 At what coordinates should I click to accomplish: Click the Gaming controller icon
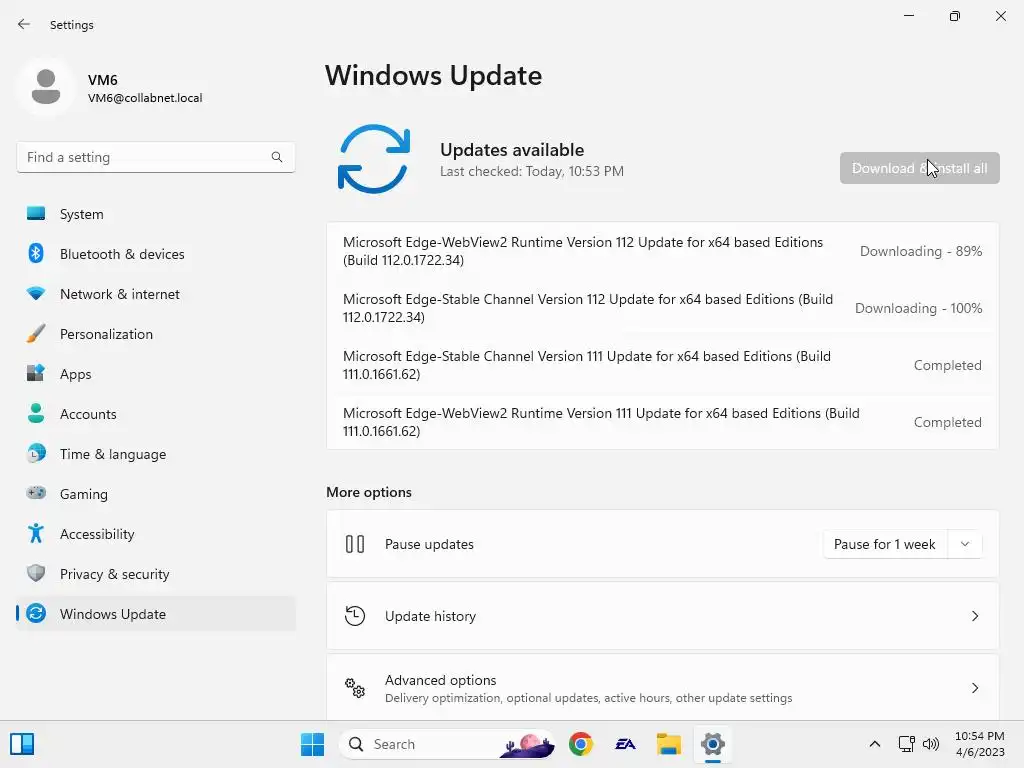36,493
